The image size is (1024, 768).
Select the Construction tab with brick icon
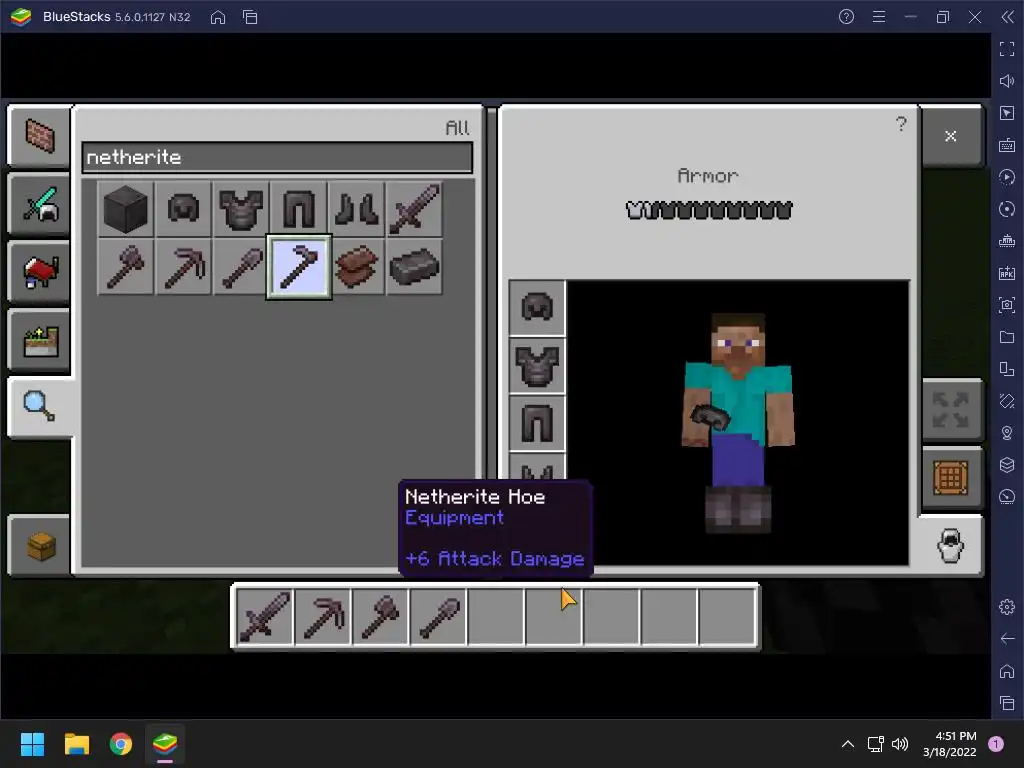click(x=39, y=136)
